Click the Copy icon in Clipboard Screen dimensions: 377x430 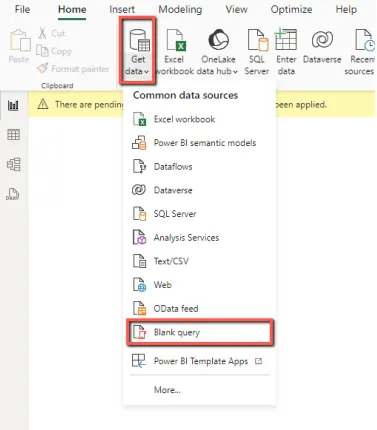click(42, 51)
